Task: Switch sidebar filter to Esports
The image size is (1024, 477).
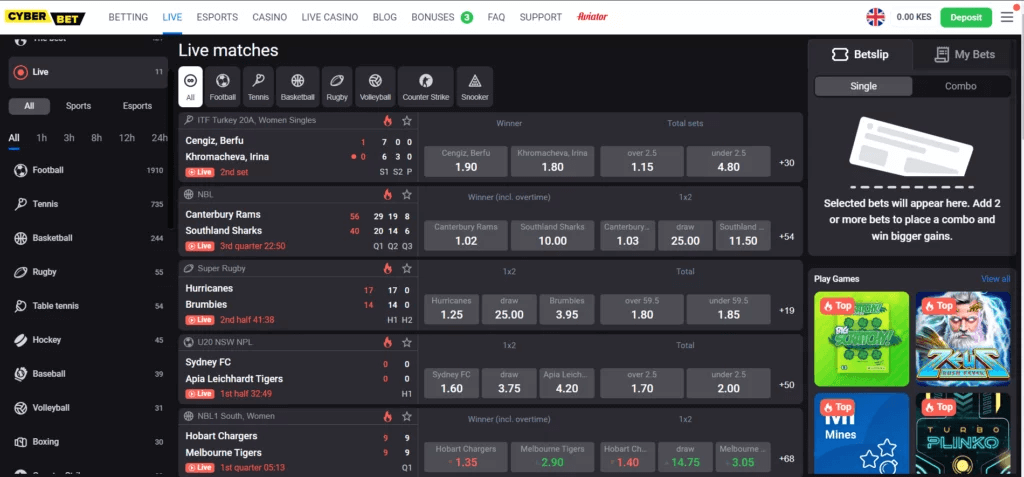Action: click(x=137, y=106)
